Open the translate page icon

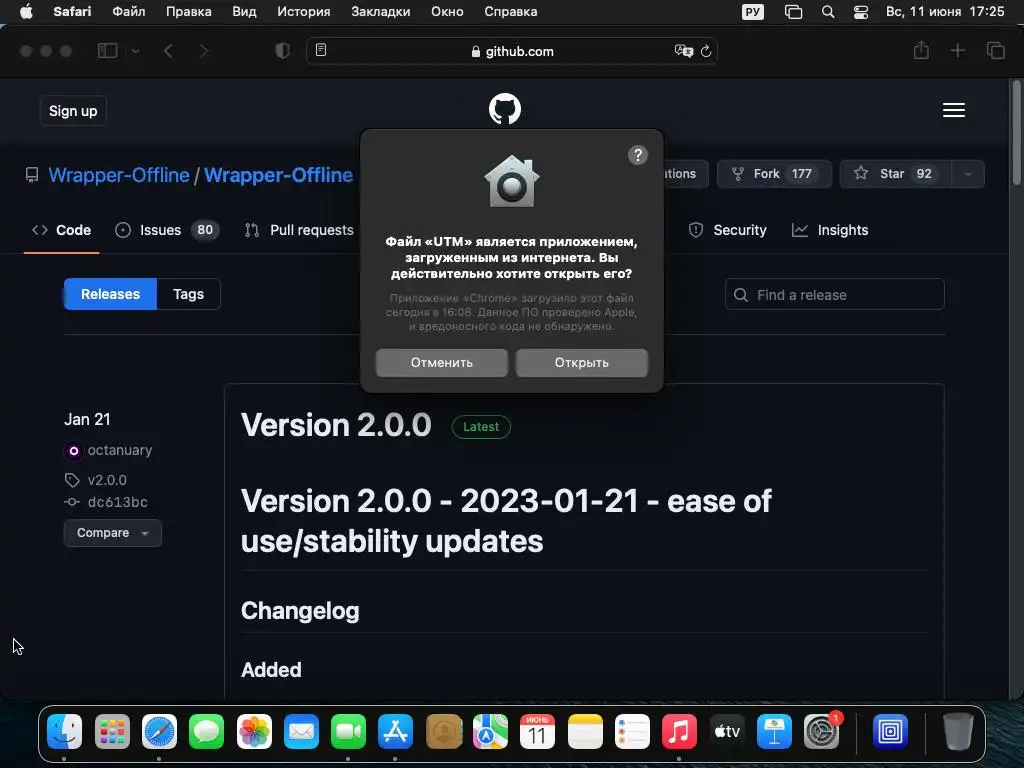click(x=683, y=51)
